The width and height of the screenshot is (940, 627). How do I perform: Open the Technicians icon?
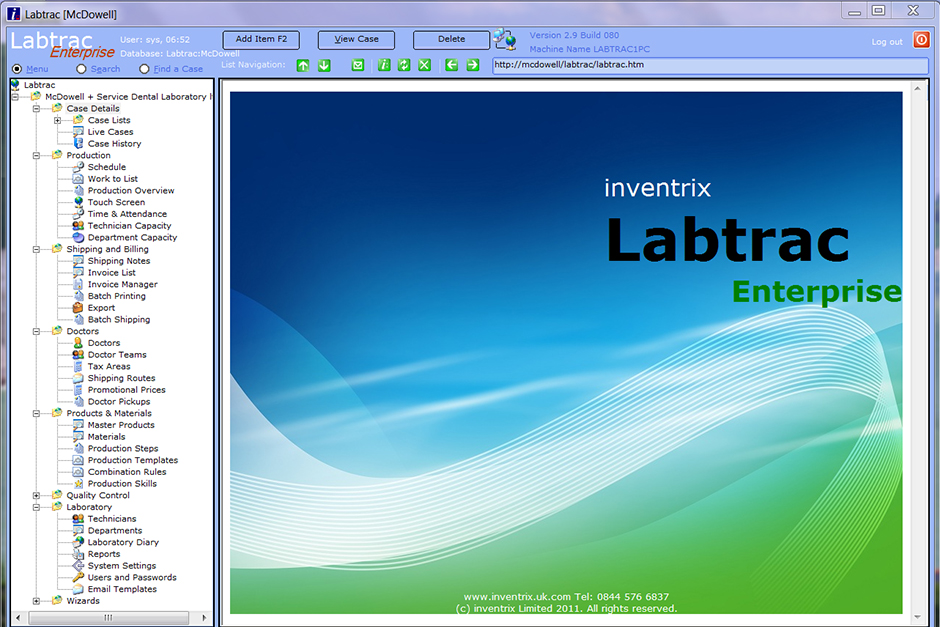pyautogui.click(x=78, y=519)
